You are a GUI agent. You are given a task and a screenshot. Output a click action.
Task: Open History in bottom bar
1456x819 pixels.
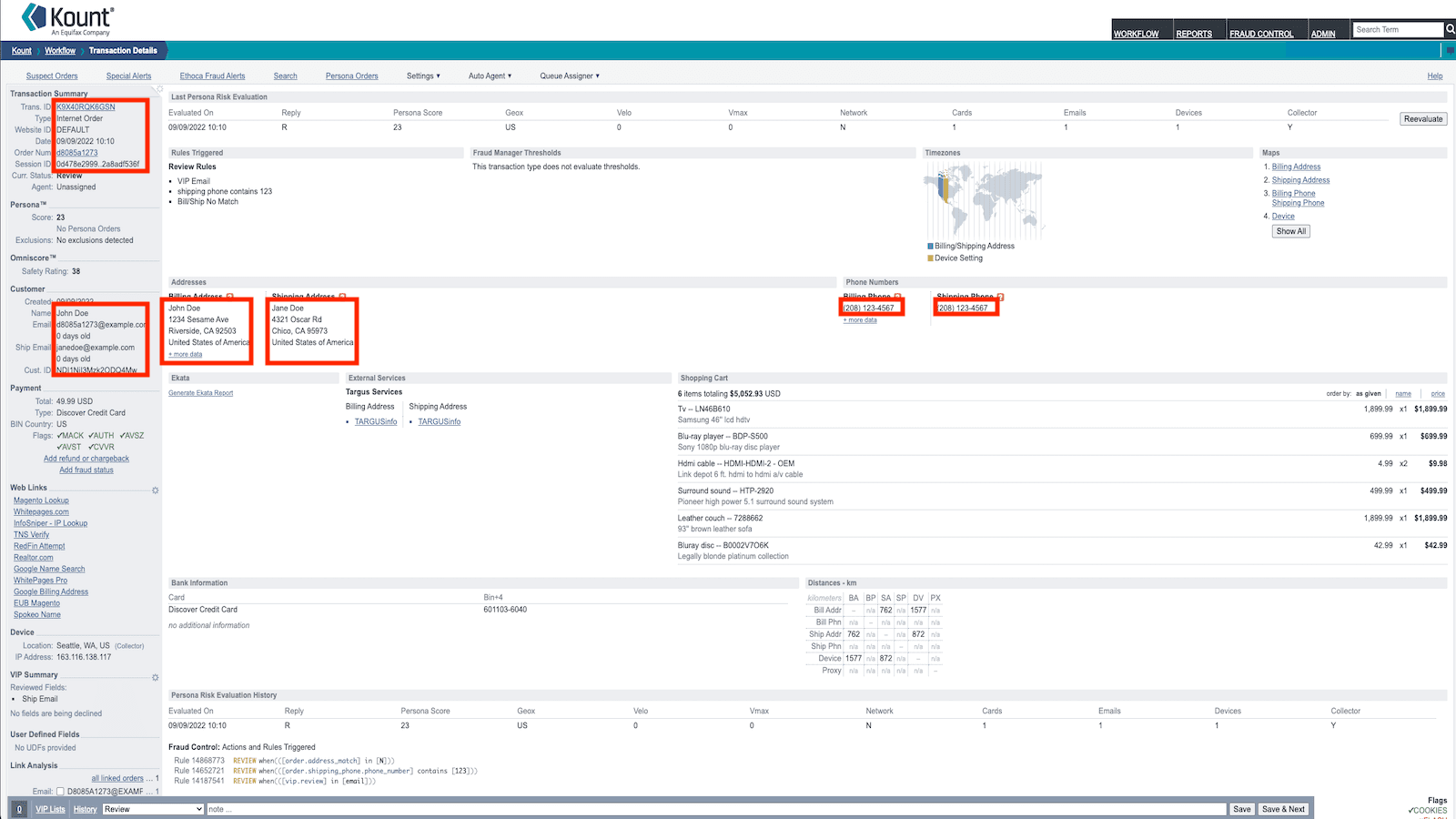[85, 809]
